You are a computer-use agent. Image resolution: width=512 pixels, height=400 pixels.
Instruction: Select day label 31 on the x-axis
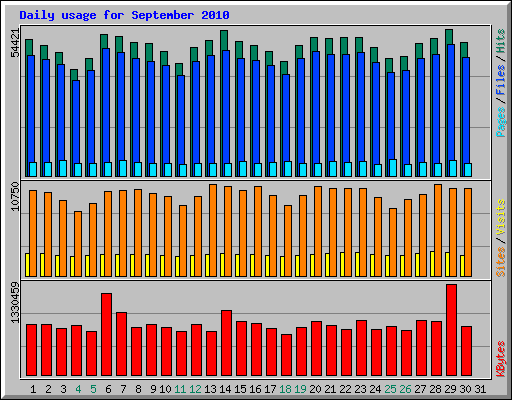(480, 389)
